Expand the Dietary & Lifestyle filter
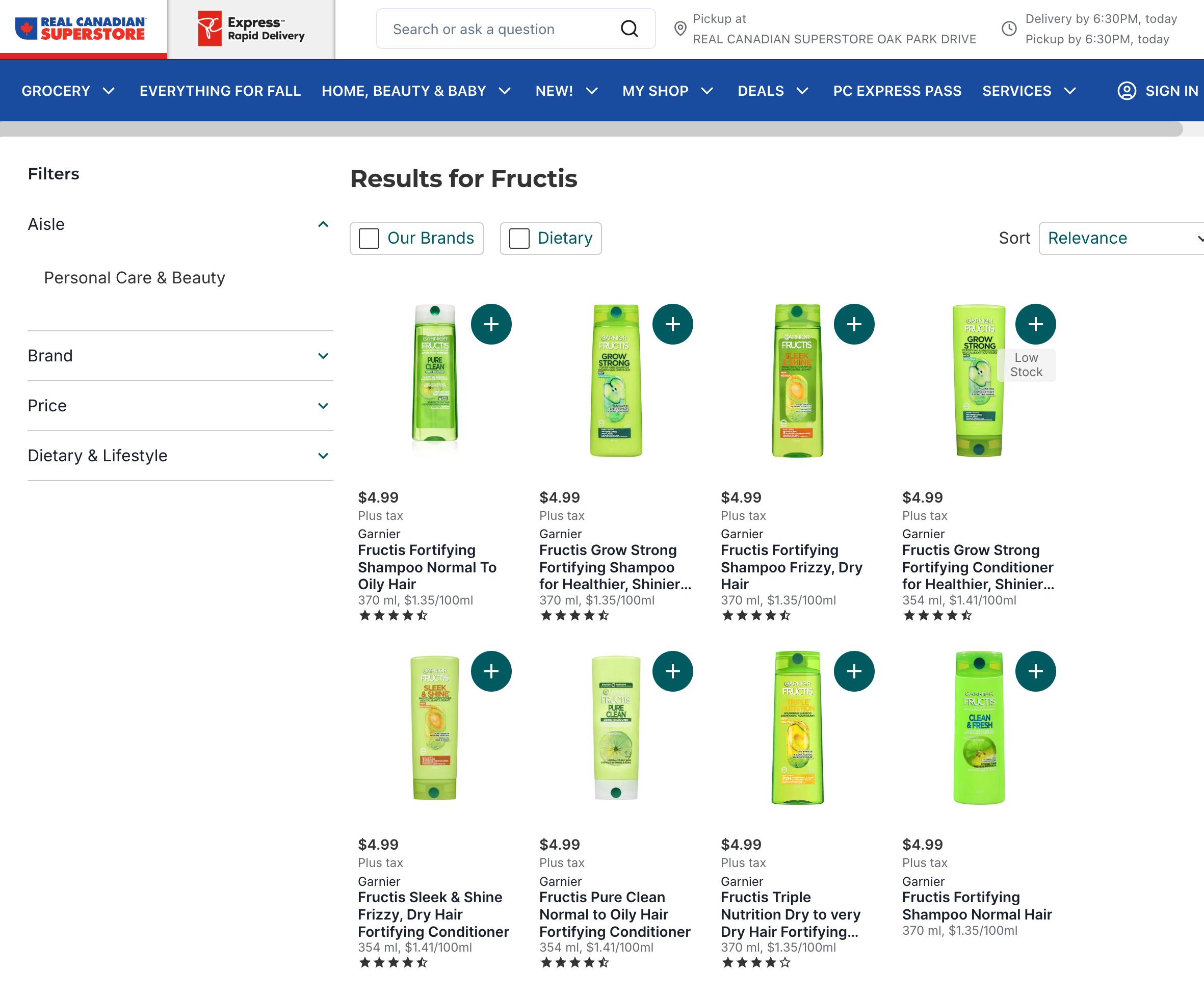 323,456
